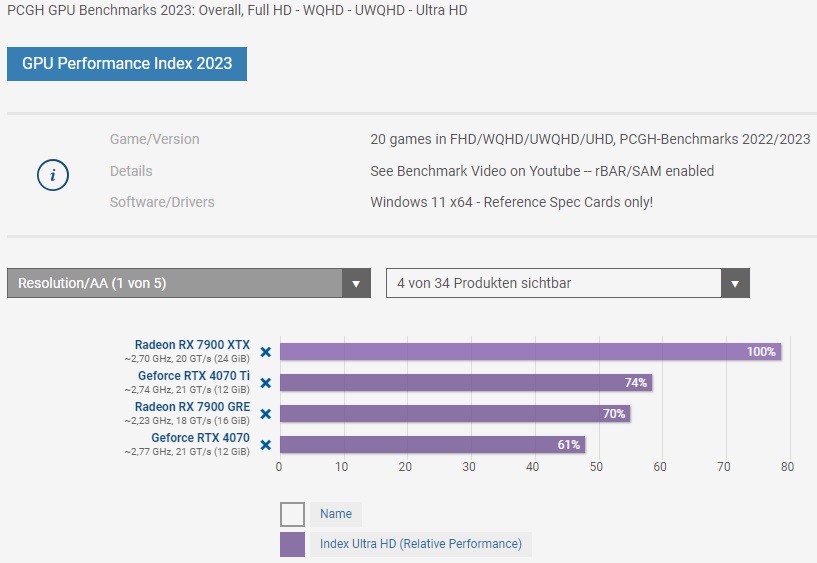Screen dimensions: 817x563
Task: Click the 74% bar for RTX 4070 Ti
Action: click(466, 383)
